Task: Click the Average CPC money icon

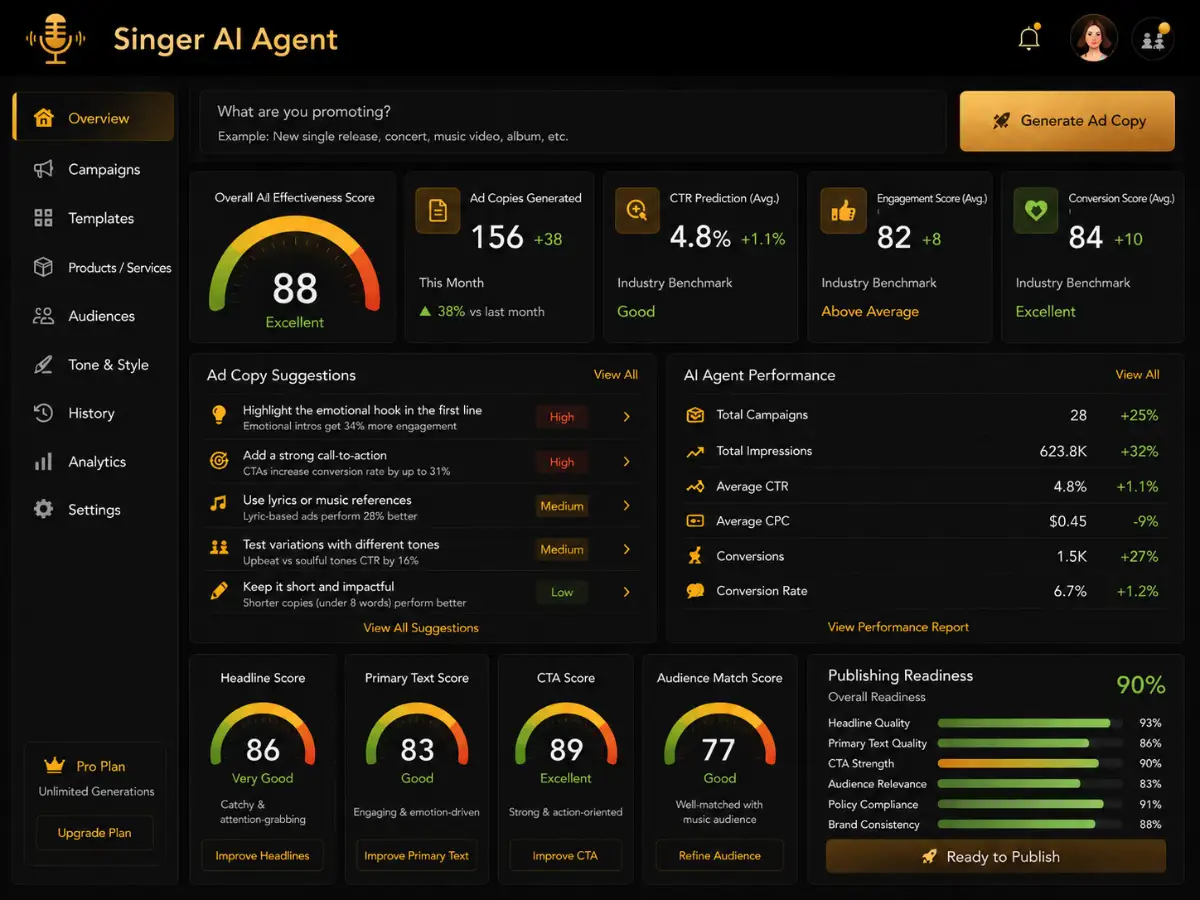Action: coord(695,521)
